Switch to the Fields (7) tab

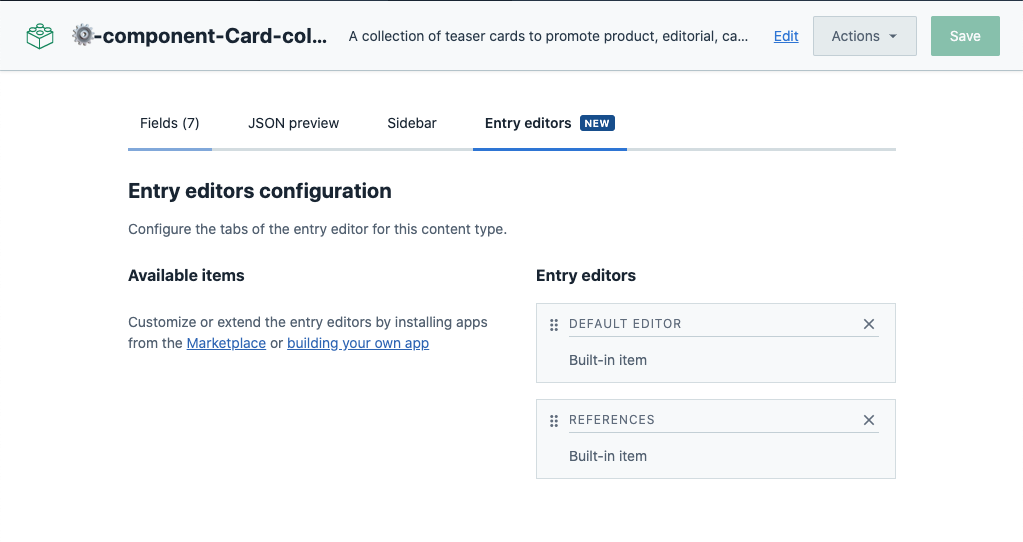pyautogui.click(x=169, y=123)
